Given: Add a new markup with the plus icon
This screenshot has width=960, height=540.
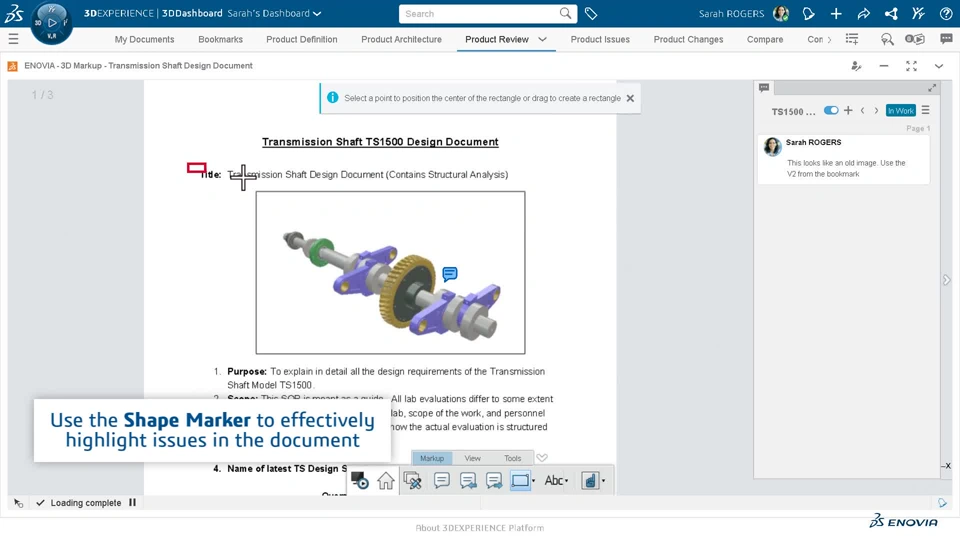Looking at the screenshot, I should point(848,110).
